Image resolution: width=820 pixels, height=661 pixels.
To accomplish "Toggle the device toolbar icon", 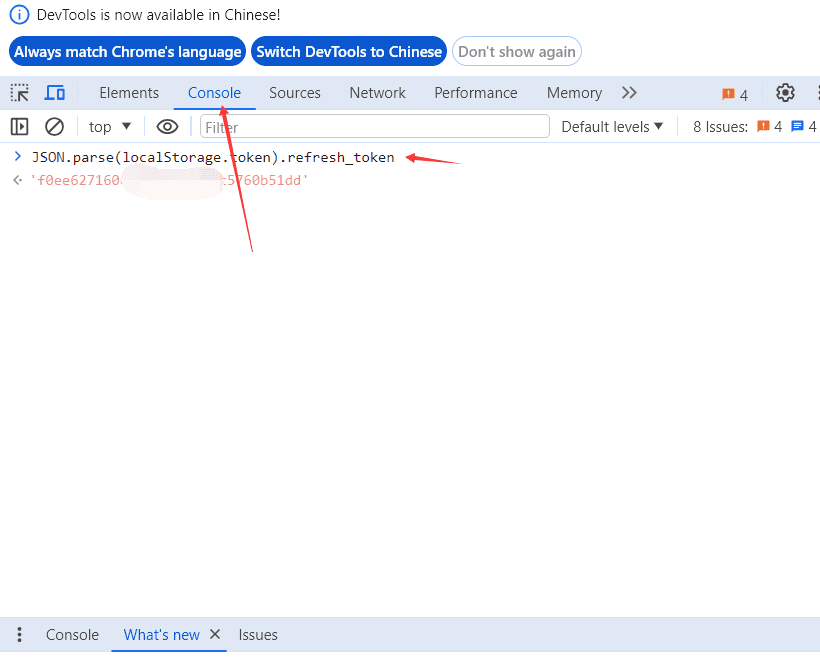I will point(55,93).
